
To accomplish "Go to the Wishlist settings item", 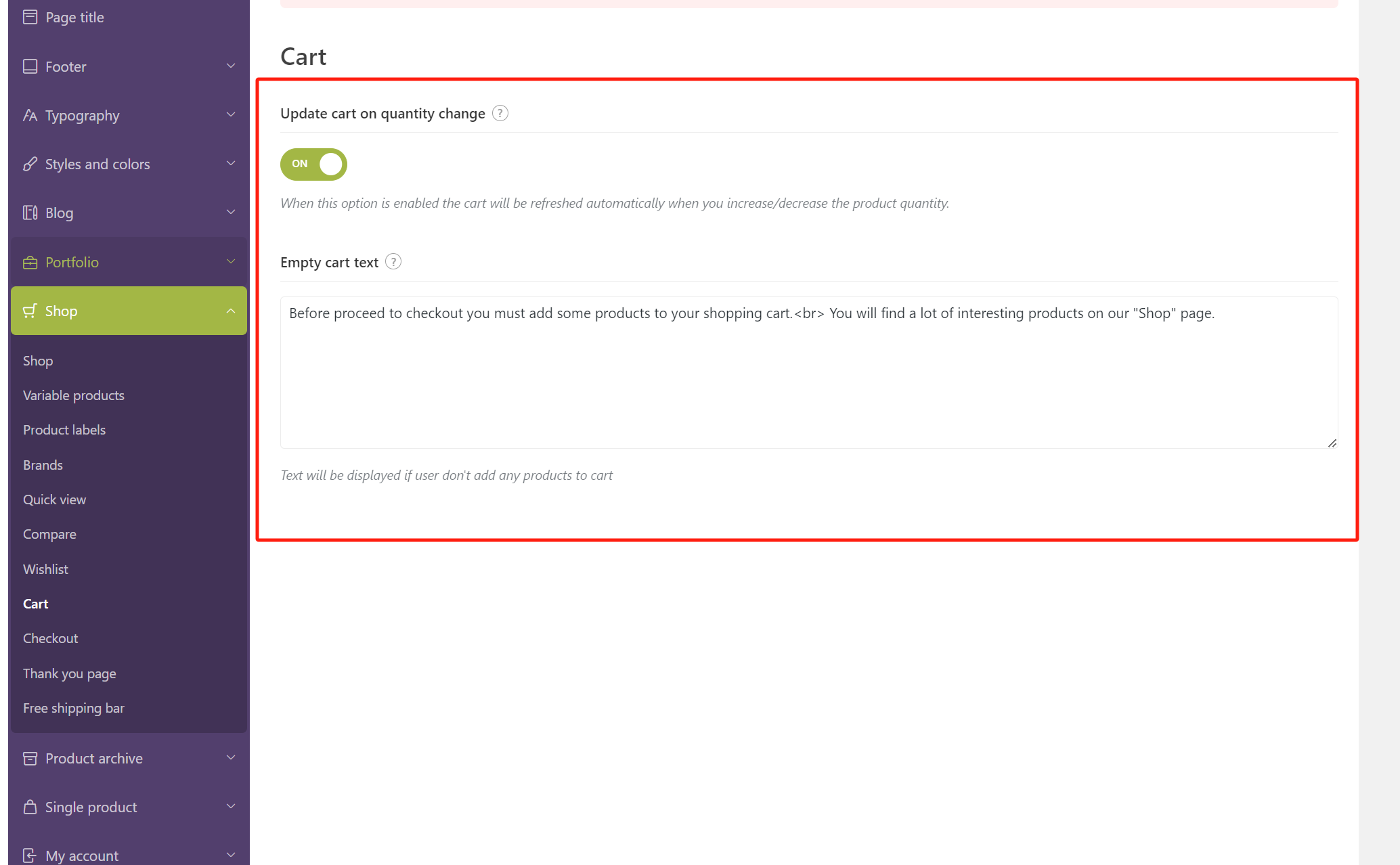I will coord(45,569).
